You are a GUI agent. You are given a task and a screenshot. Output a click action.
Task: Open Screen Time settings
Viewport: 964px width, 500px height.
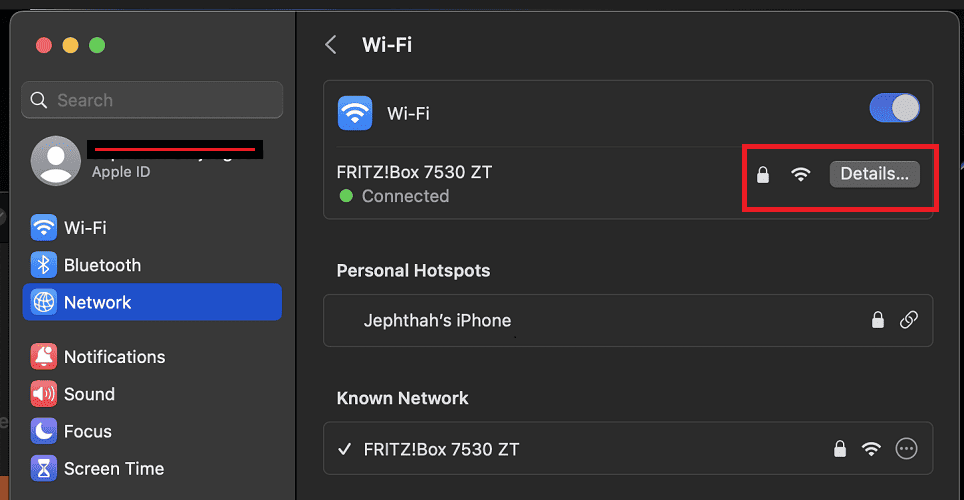coord(113,468)
